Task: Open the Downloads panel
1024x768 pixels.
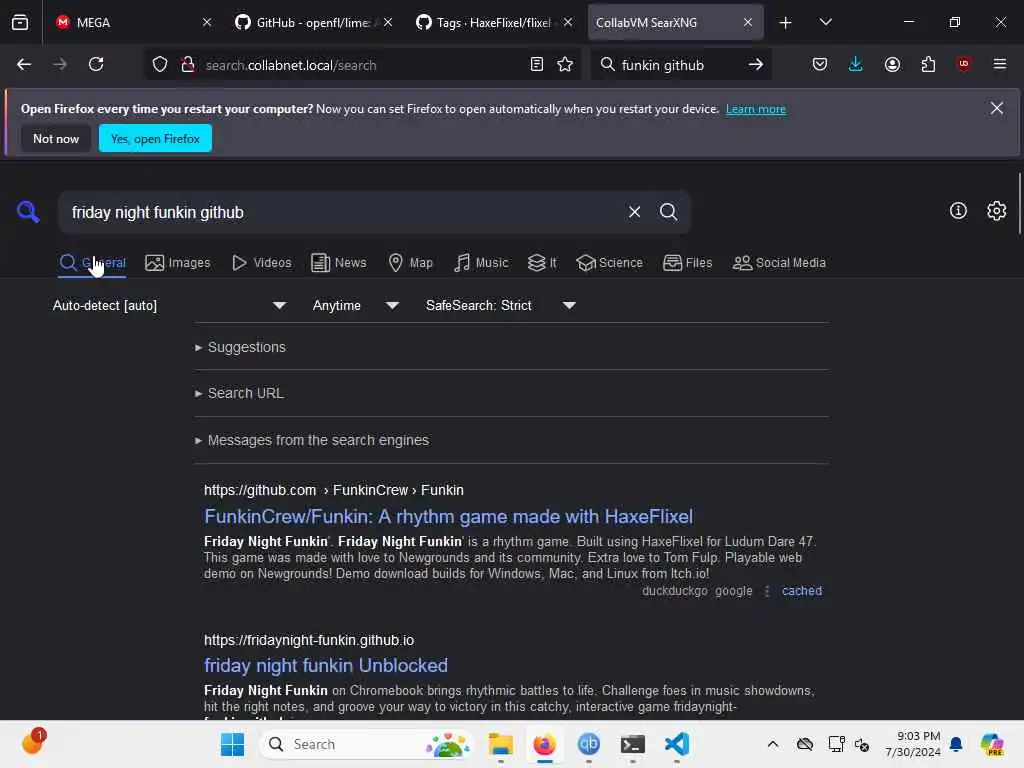Action: (855, 64)
